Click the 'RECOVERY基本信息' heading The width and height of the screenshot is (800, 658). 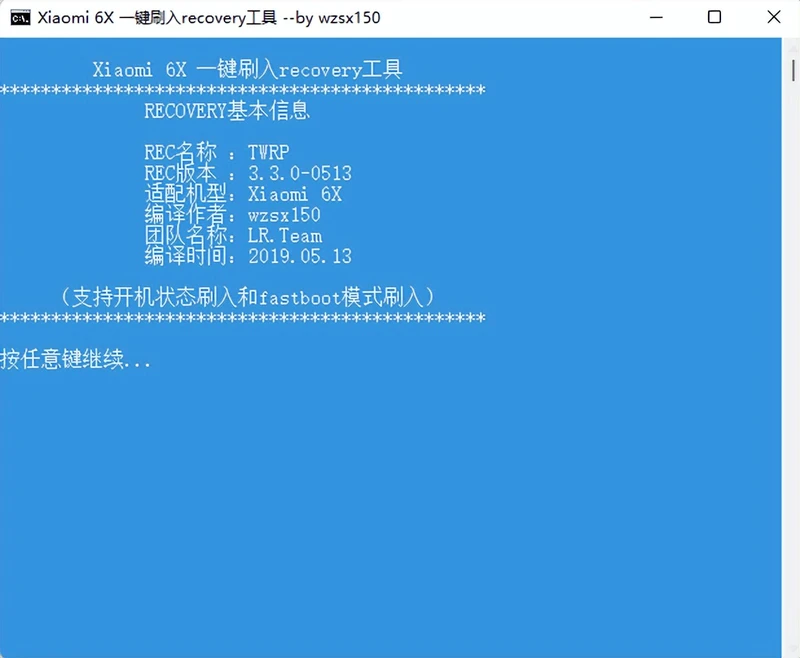pos(227,111)
